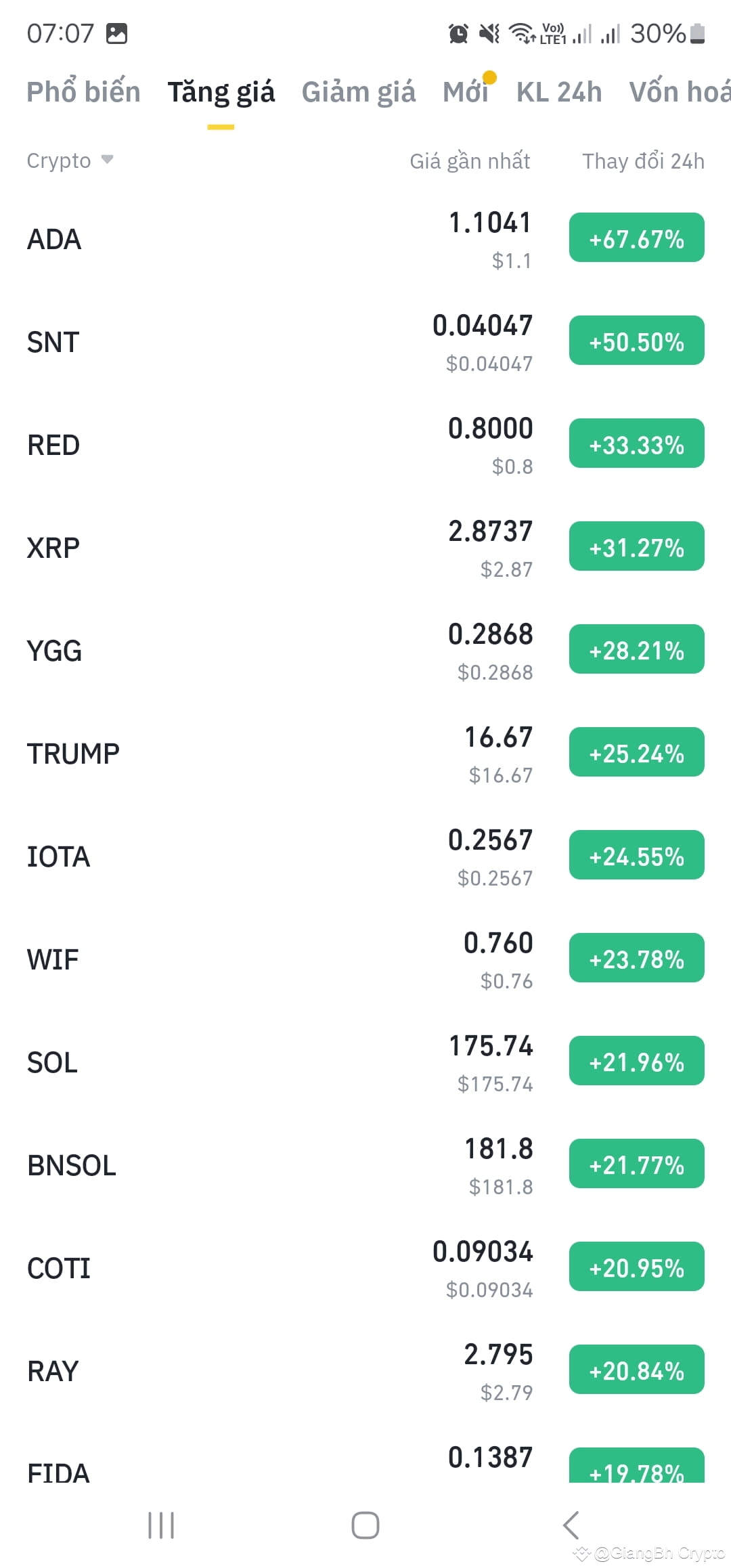The width and height of the screenshot is (731, 1568).
Task: Sort by Thay đổi 24h column header
Action: coord(643,161)
